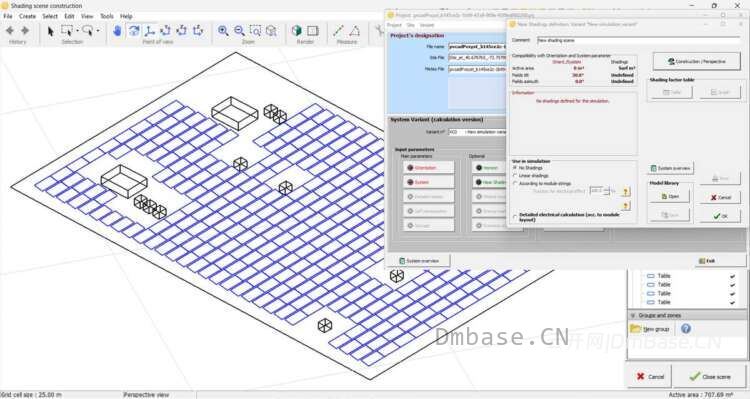Open the Tools menu

click(107, 16)
